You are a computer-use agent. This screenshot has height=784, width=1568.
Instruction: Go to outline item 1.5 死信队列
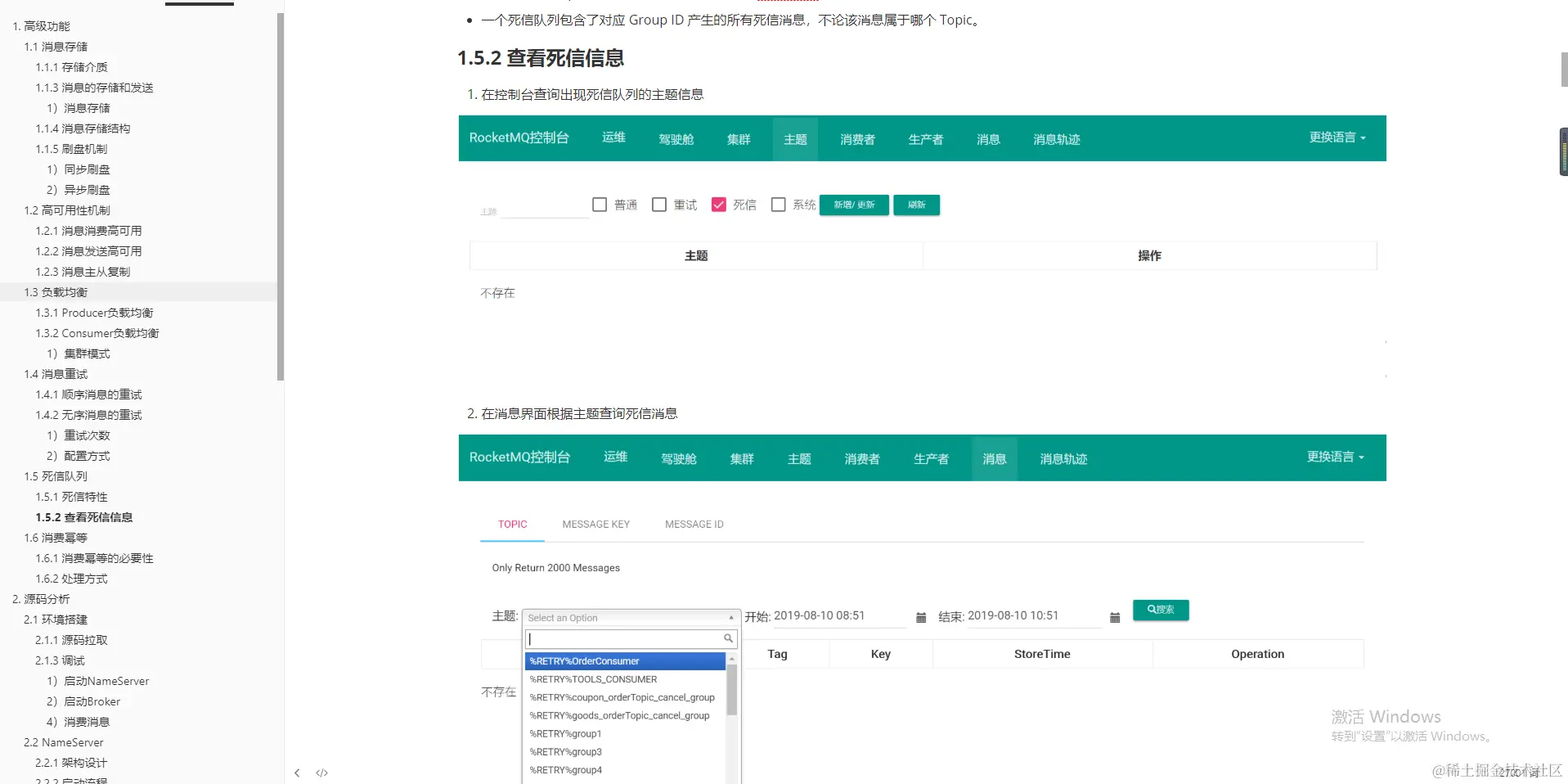click(x=56, y=476)
